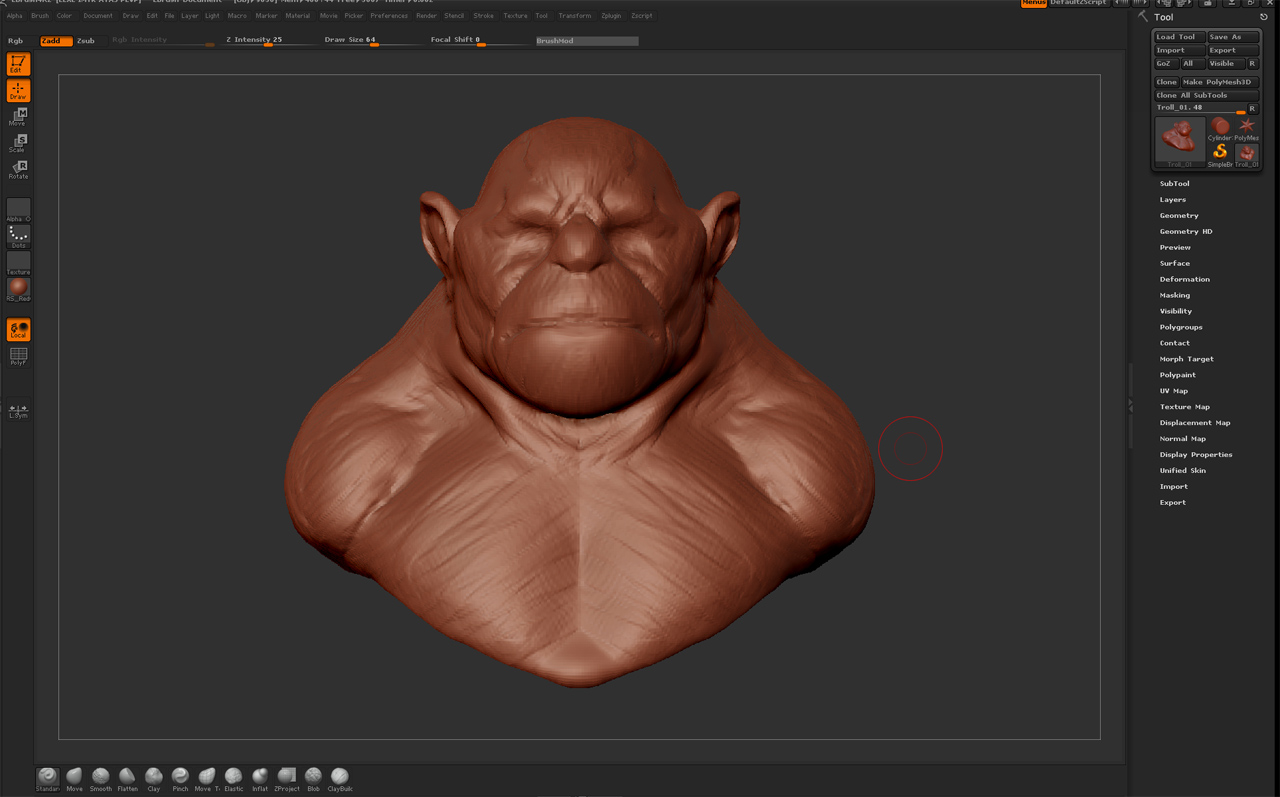Expand the Layers section
The image size is (1280, 797).
1172,200
